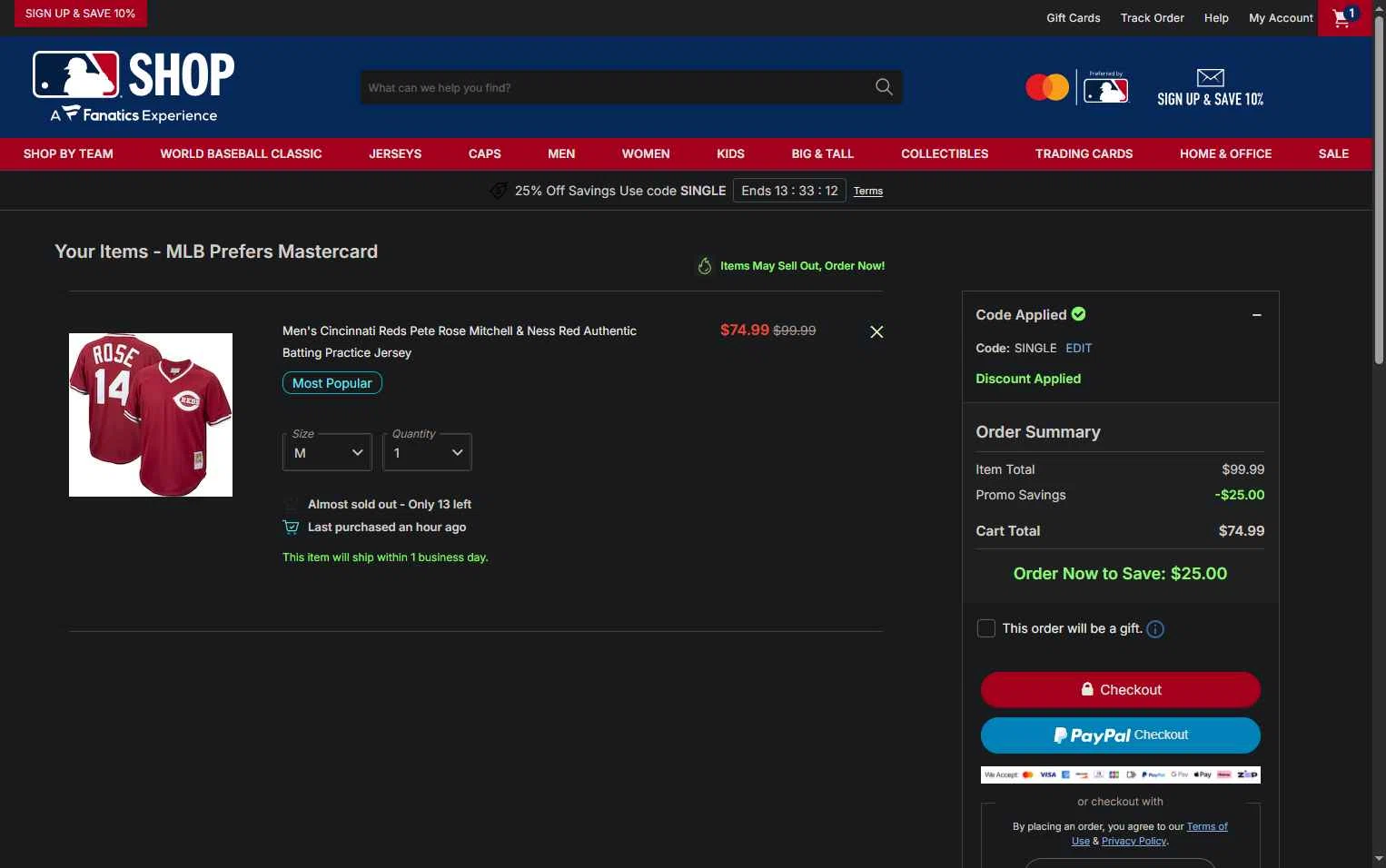Image resolution: width=1386 pixels, height=868 pixels.
Task: Open Gift Cards link
Action: click(x=1073, y=18)
